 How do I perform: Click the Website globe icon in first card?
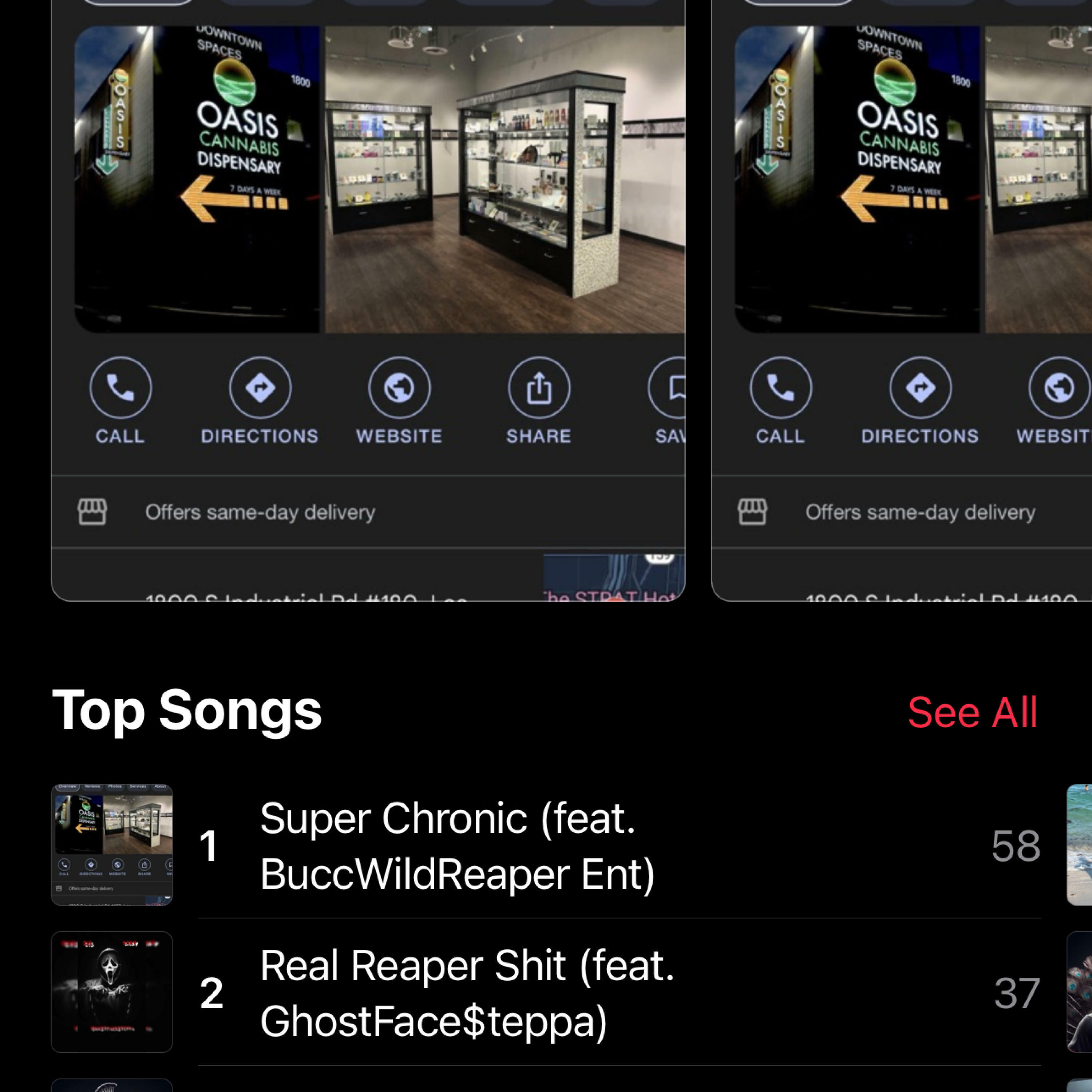(x=399, y=388)
